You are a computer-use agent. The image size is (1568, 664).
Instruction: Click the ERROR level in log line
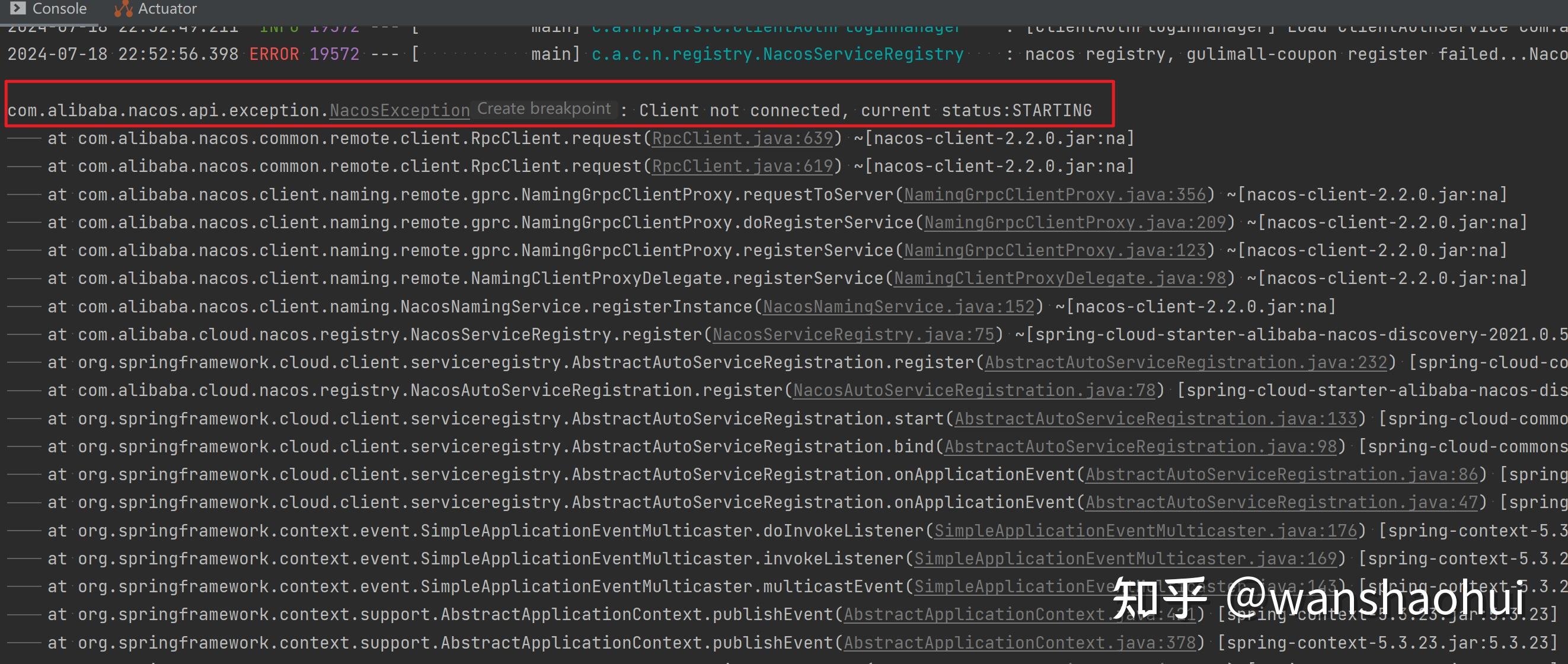[274, 54]
